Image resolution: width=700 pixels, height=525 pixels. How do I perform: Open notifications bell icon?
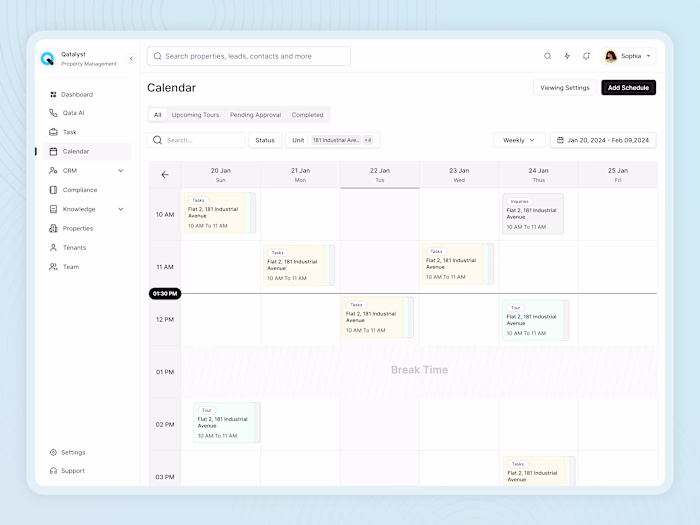click(x=586, y=56)
